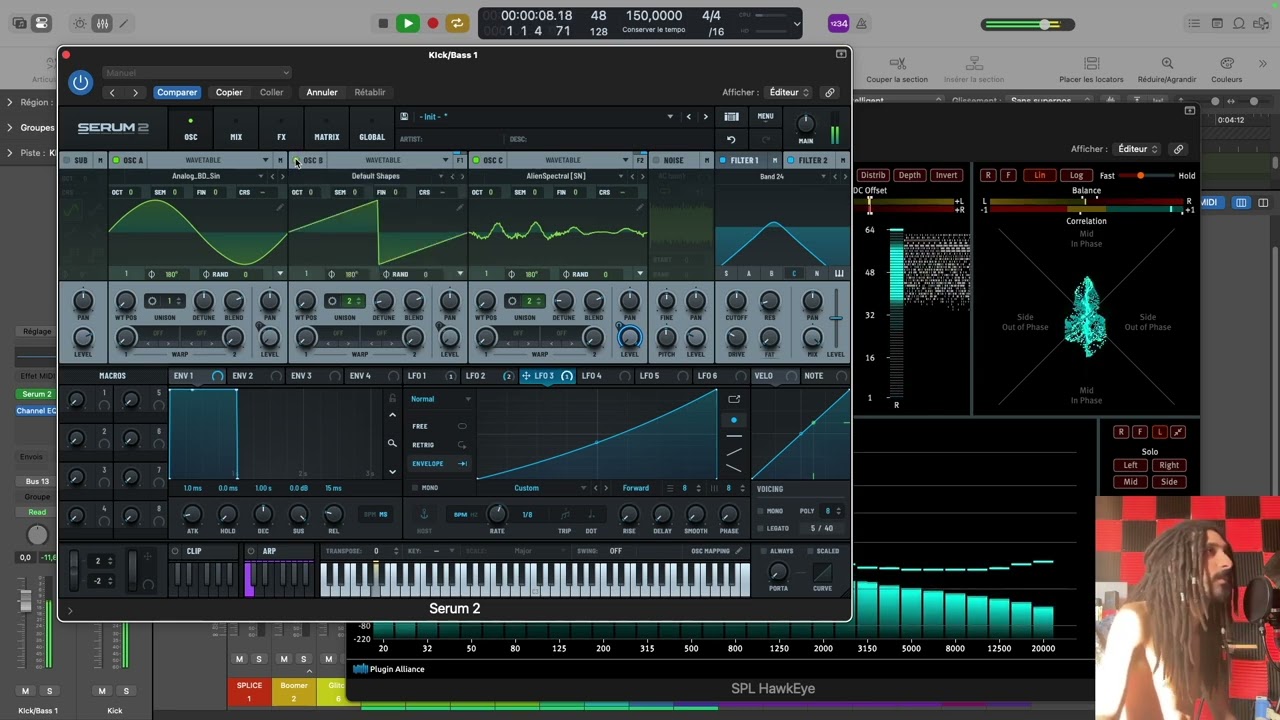This screenshot has height=720, width=1280.
Task: Select the flat line LFO shape
Action: point(734,436)
